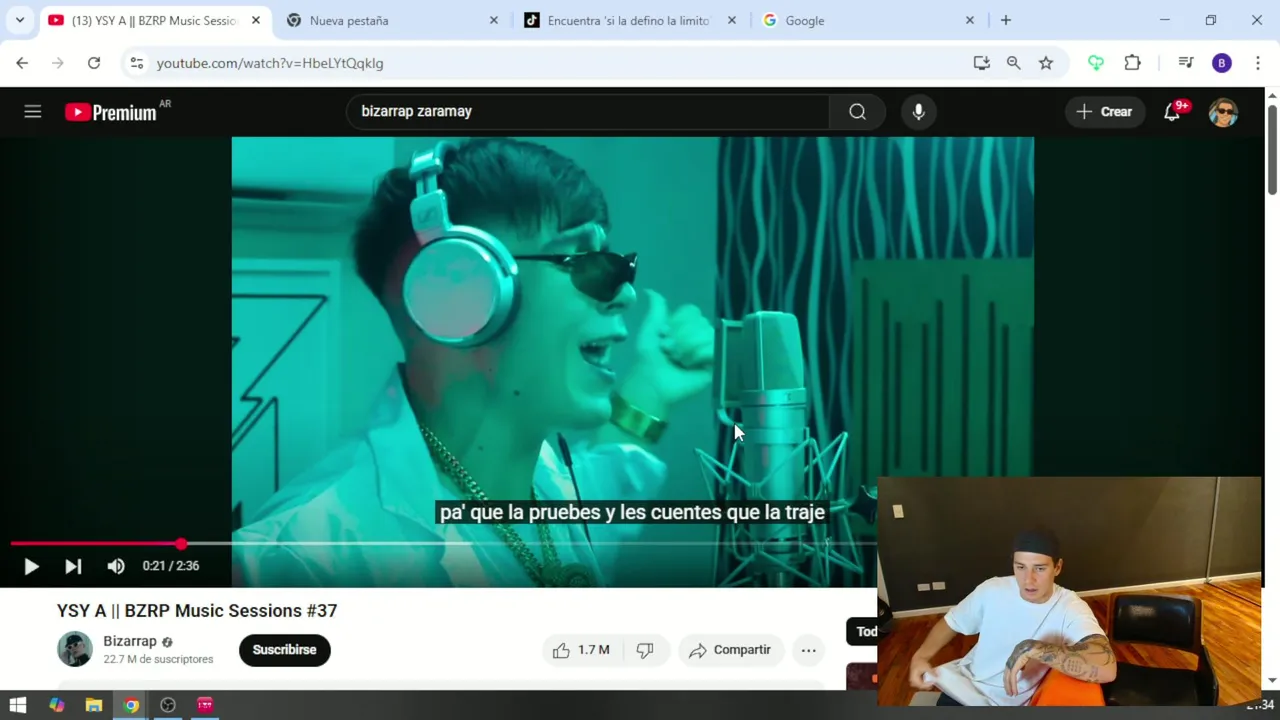1280x720 pixels.
Task: Open the Crear menu
Action: pos(1104,112)
